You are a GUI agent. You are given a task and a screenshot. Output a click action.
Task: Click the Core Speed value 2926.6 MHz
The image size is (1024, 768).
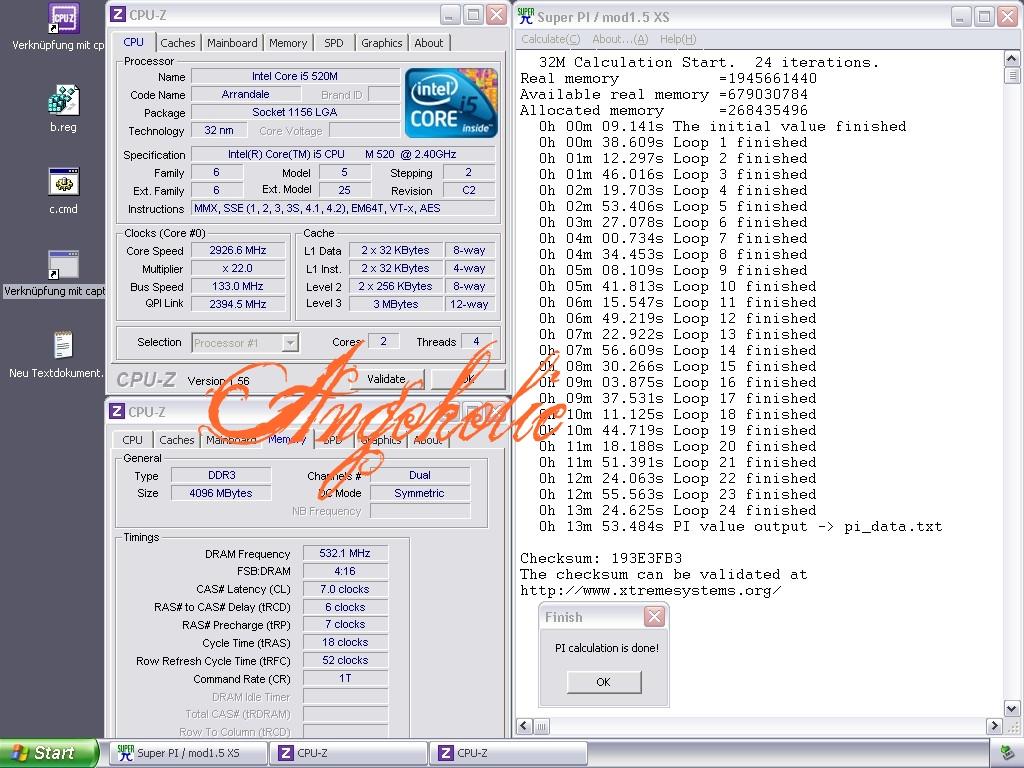pyautogui.click(x=238, y=251)
